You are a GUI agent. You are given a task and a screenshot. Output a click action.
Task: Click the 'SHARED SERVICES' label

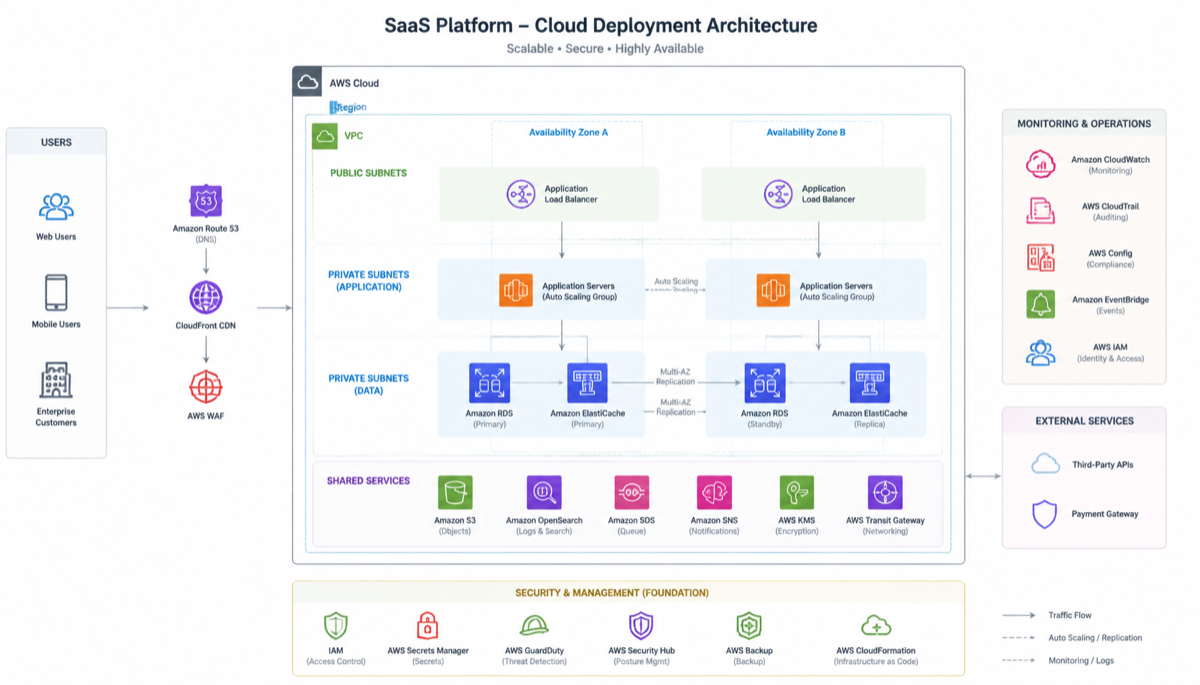coord(368,481)
